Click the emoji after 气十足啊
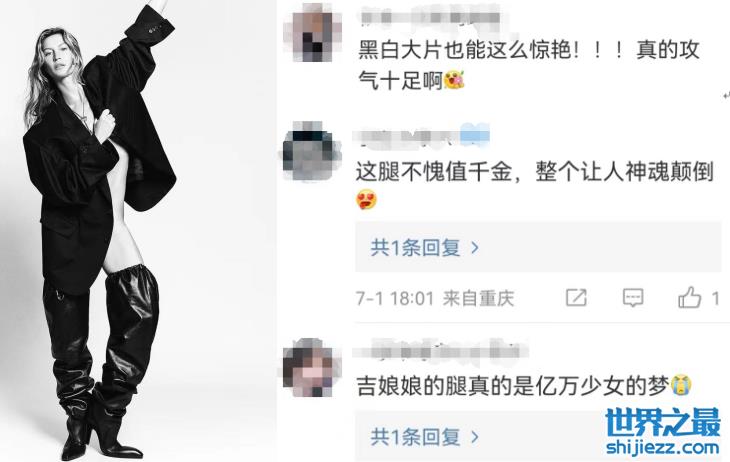The image size is (730, 462). point(454,80)
